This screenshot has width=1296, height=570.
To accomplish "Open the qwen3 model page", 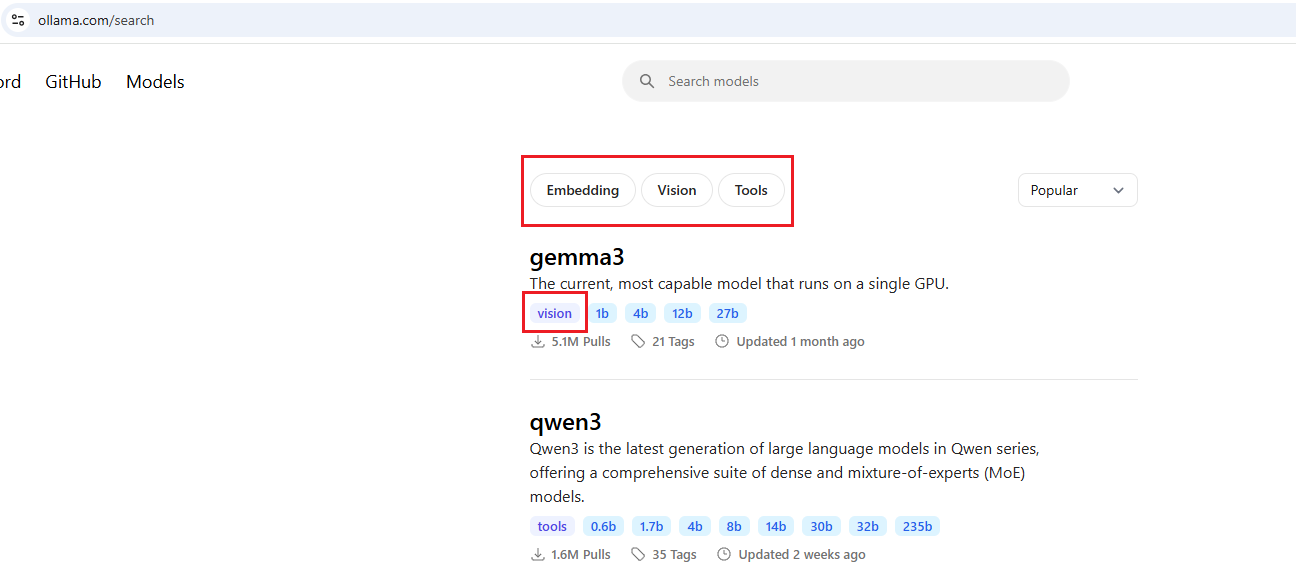I will (566, 422).
